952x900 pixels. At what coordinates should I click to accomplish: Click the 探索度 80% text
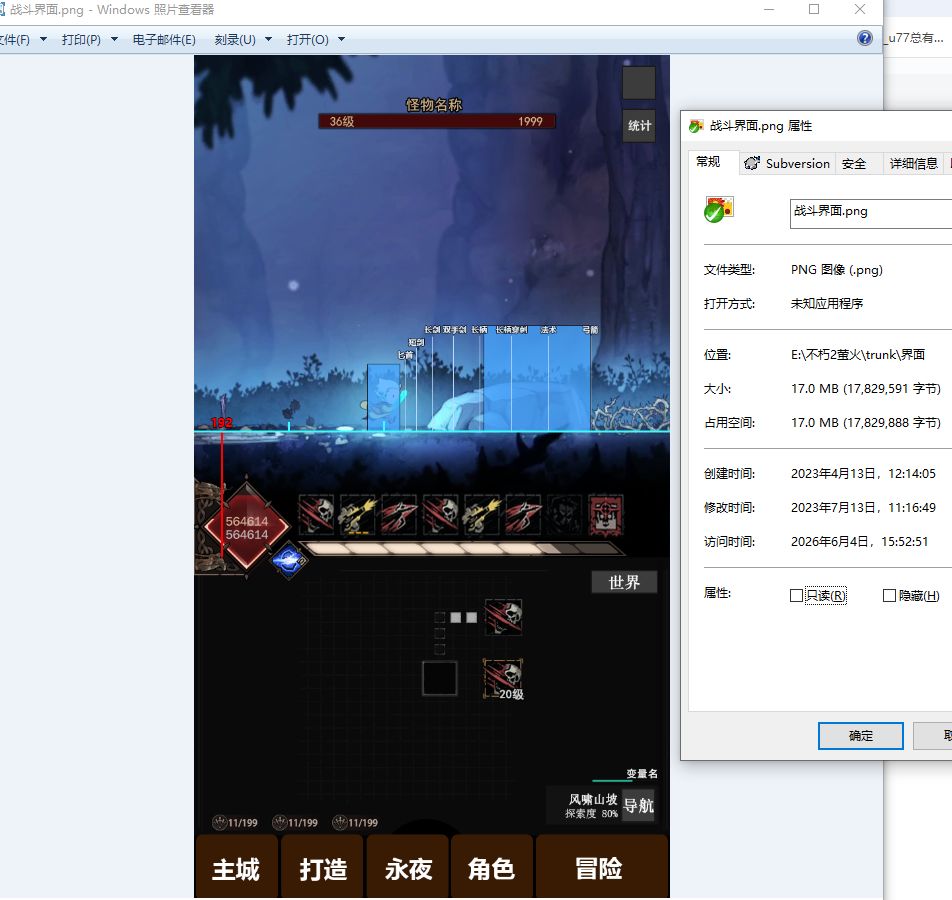[591, 814]
